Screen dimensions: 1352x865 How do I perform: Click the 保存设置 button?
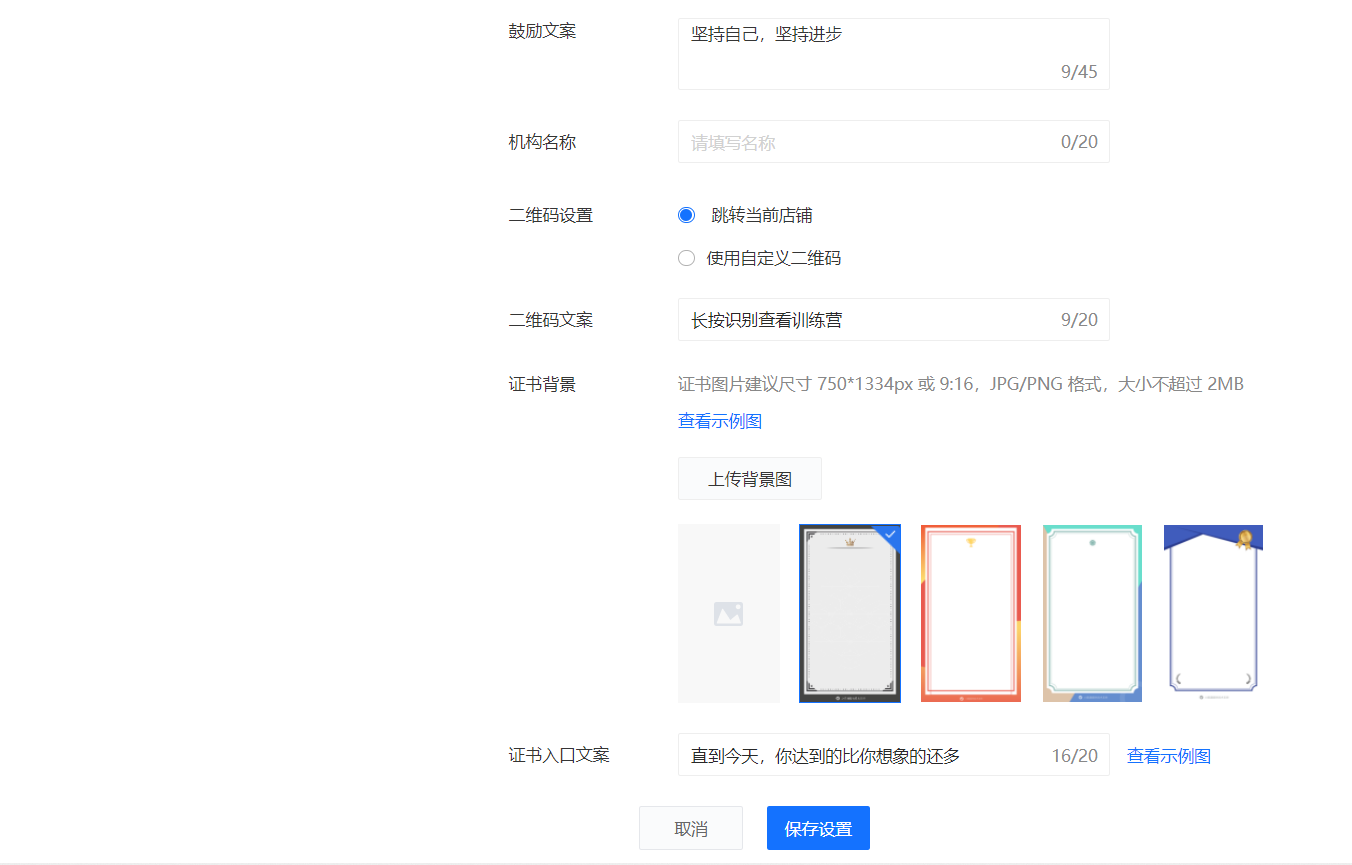pyautogui.click(x=818, y=828)
